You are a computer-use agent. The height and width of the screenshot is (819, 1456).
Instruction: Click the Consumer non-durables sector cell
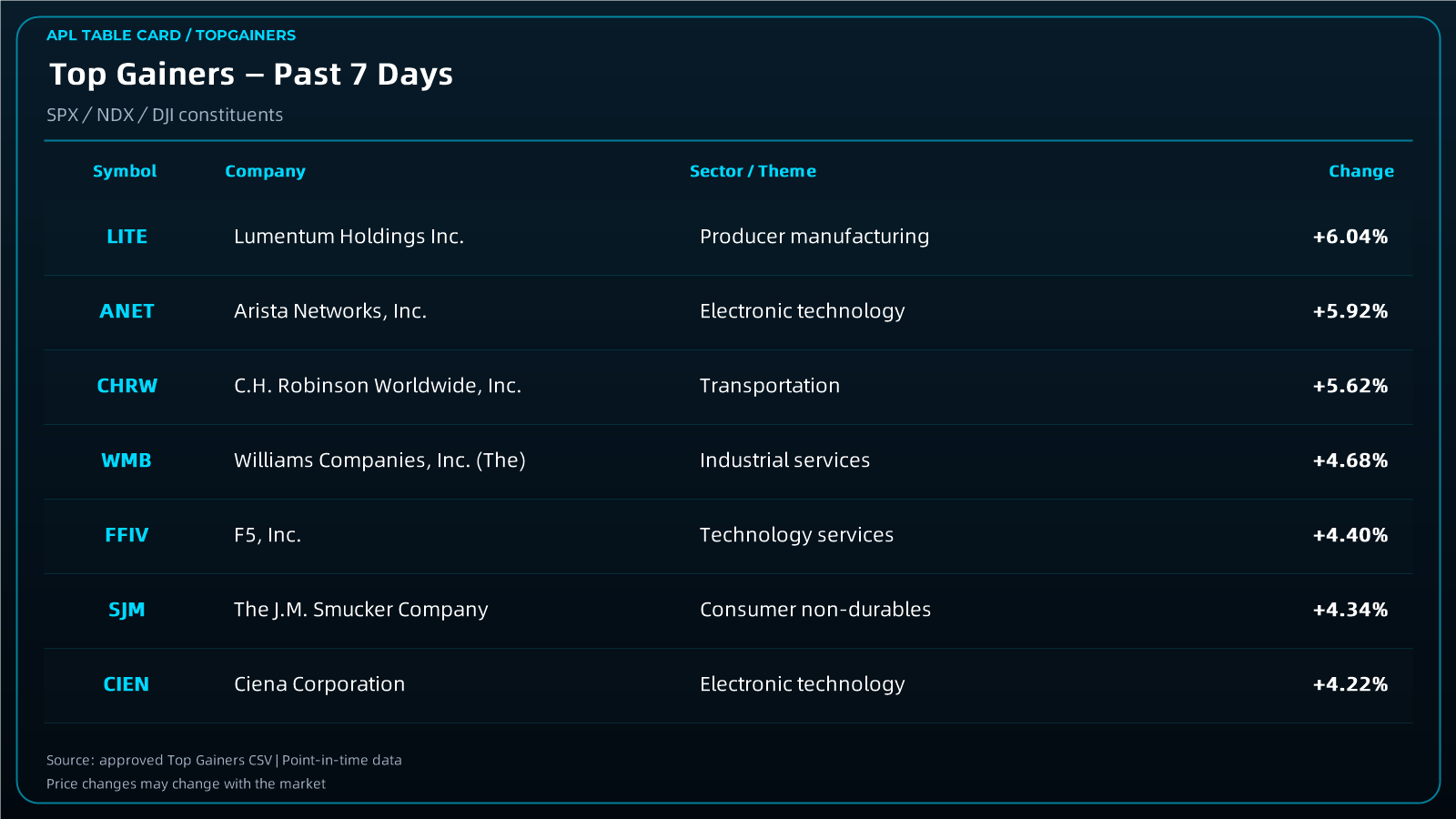click(x=815, y=610)
